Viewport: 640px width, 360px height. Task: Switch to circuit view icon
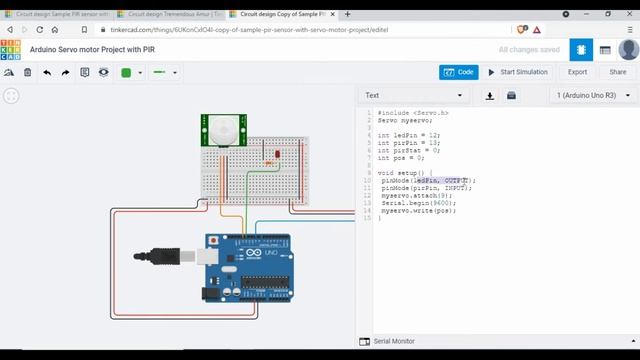tap(581, 50)
